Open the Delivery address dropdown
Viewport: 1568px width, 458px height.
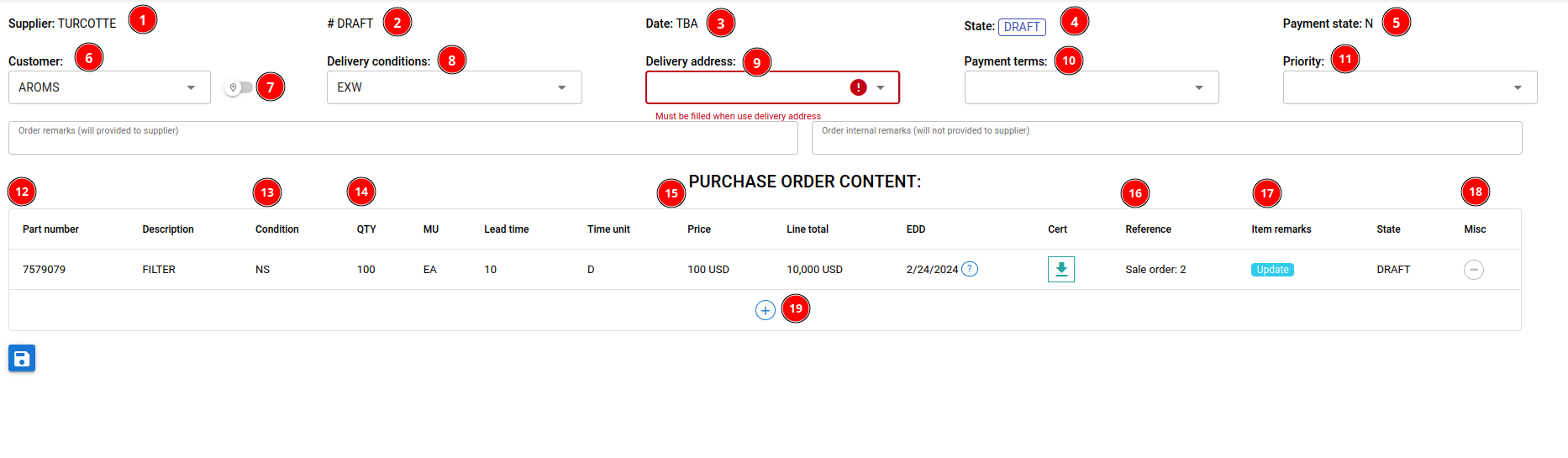pos(880,87)
